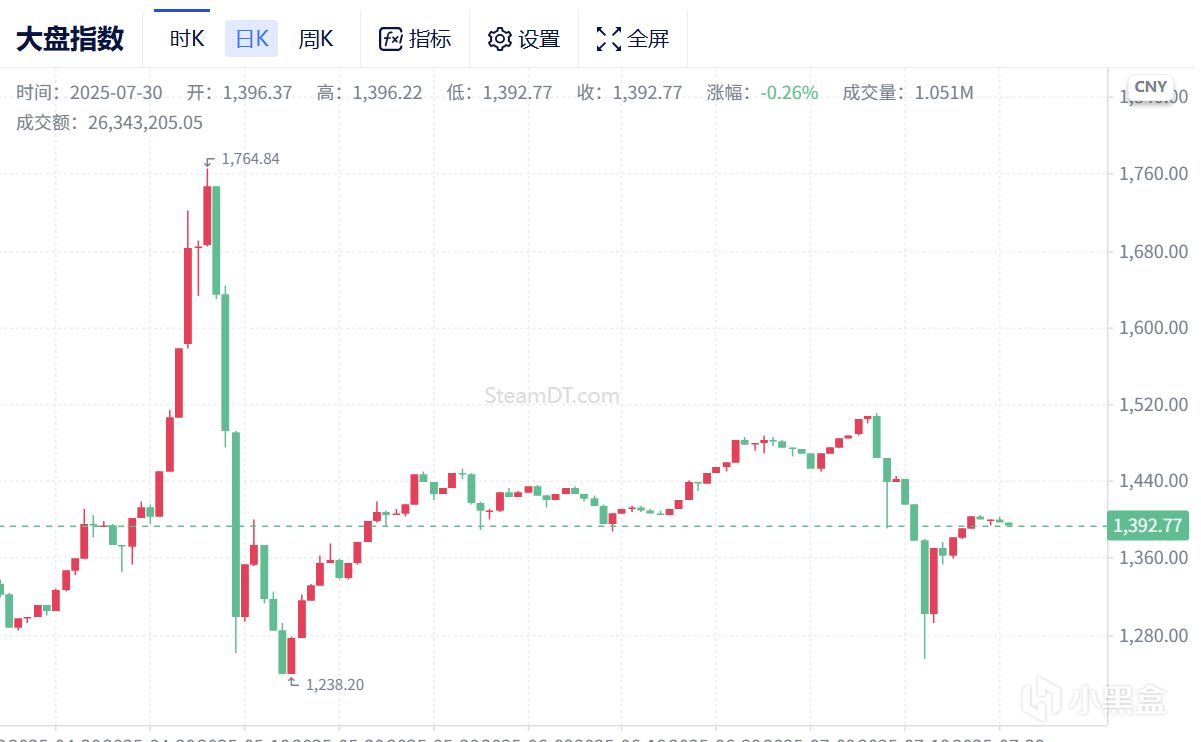Switch to the 时K hourly chart tab
Screen dimensions: 1201x742
187,39
